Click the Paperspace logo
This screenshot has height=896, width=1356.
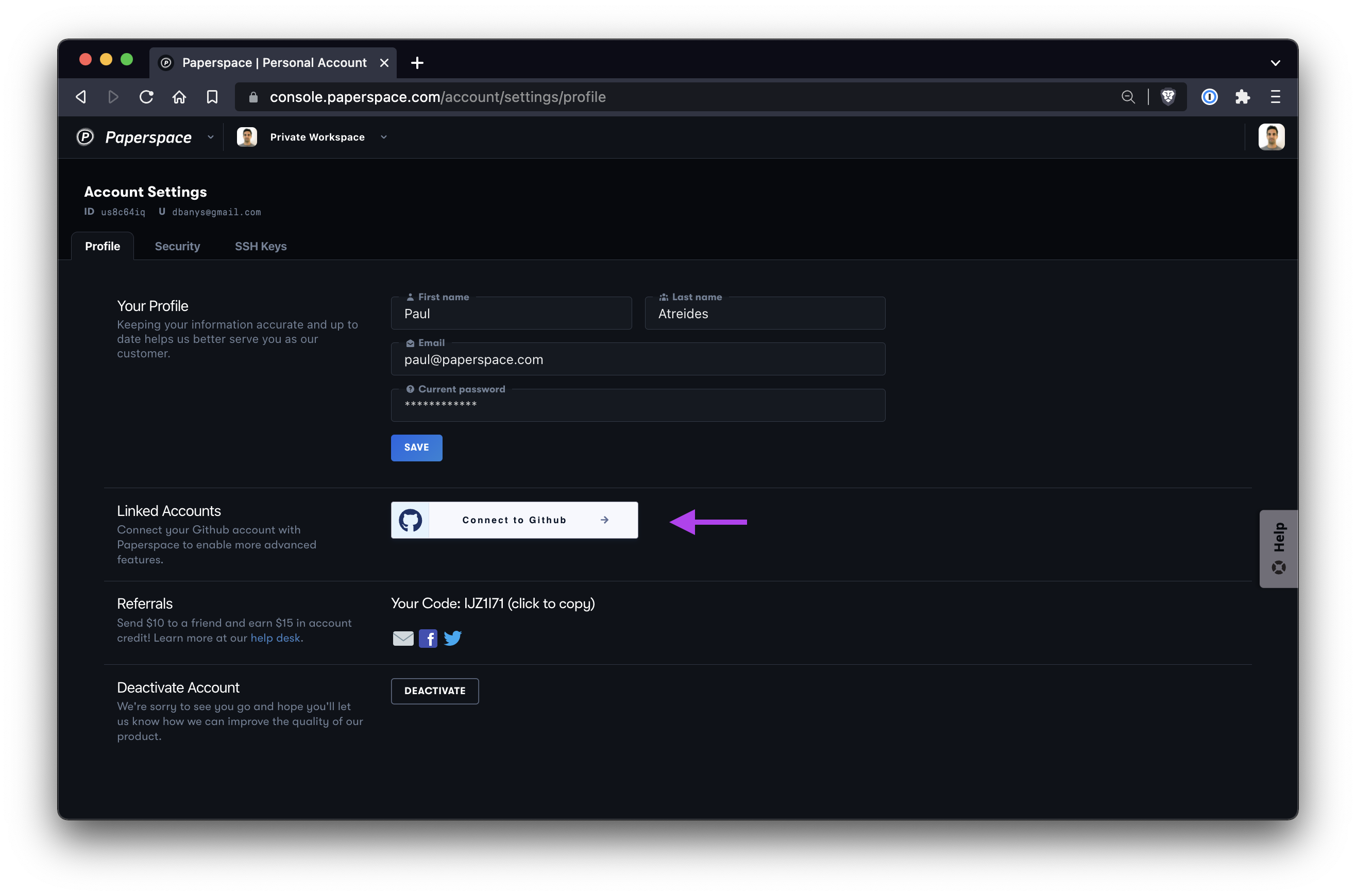pyautogui.click(x=134, y=137)
